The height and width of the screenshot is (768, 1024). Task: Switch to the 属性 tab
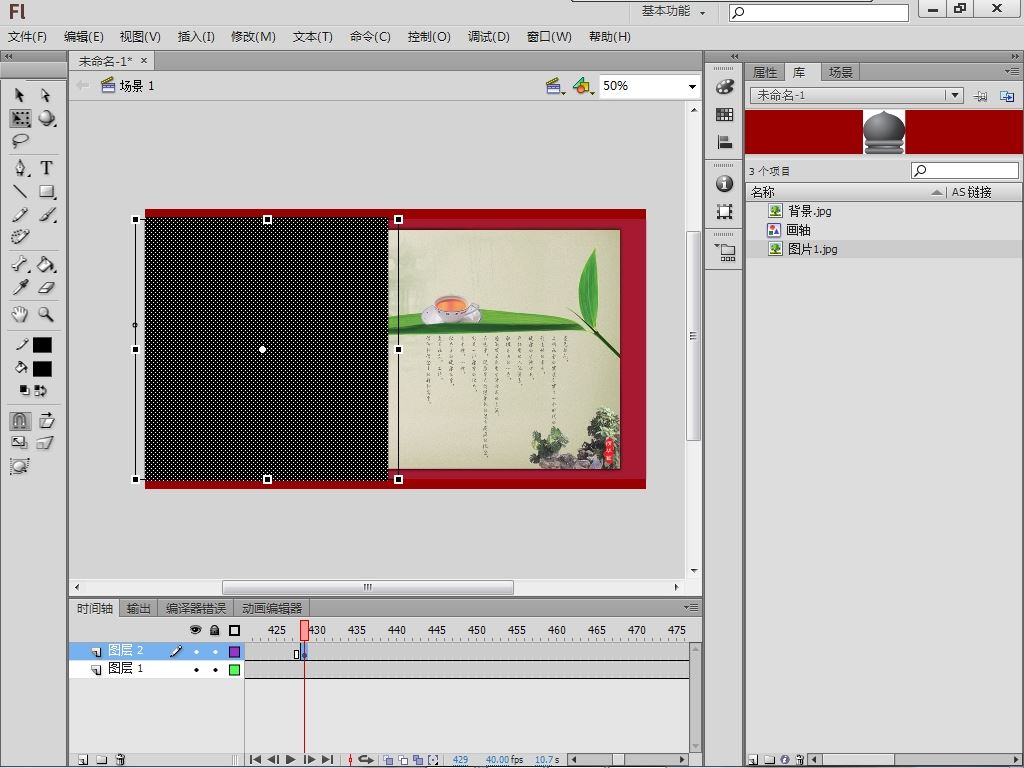pyautogui.click(x=765, y=72)
